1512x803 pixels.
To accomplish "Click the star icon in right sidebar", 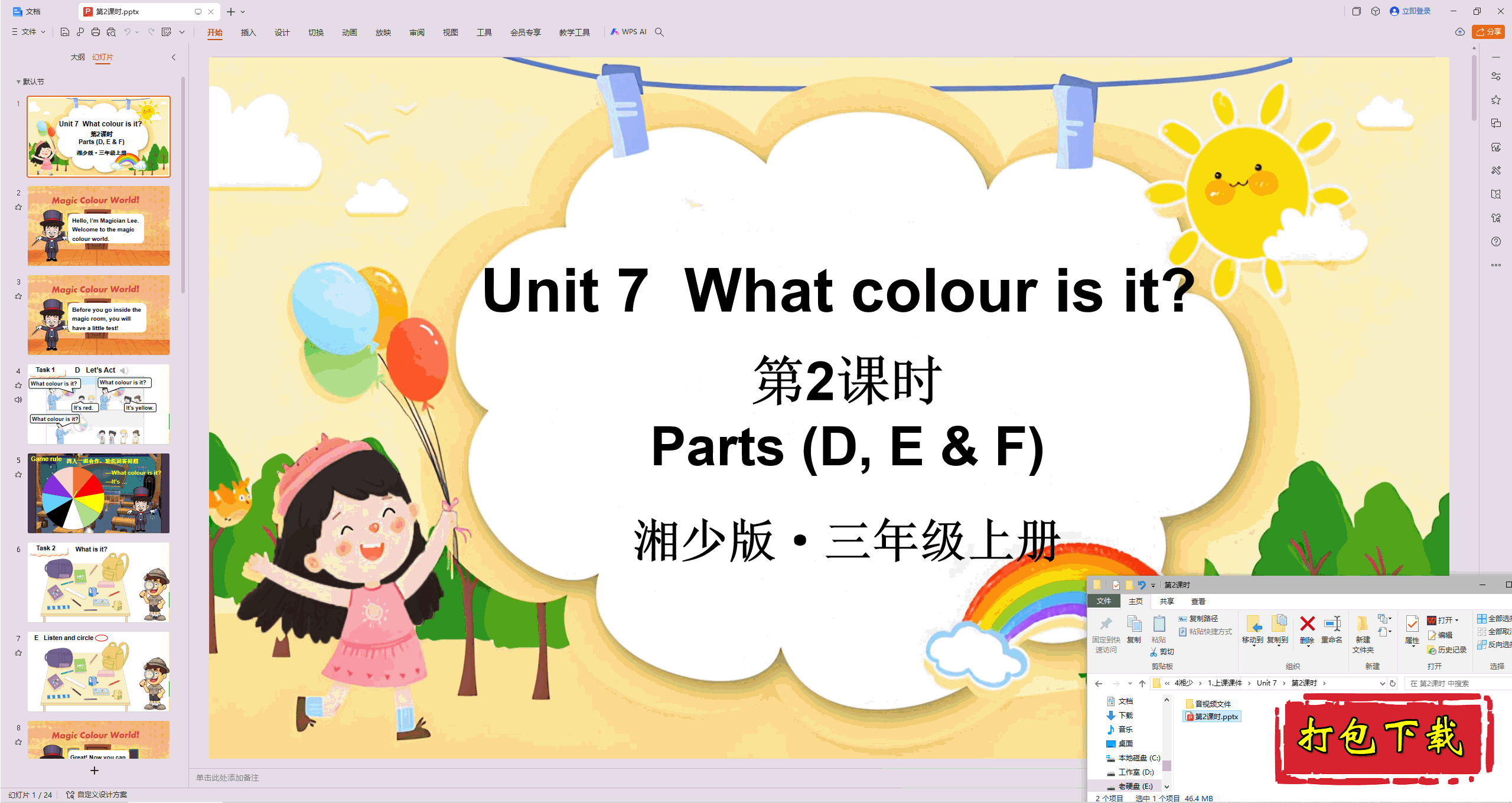I will coord(1496,100).
